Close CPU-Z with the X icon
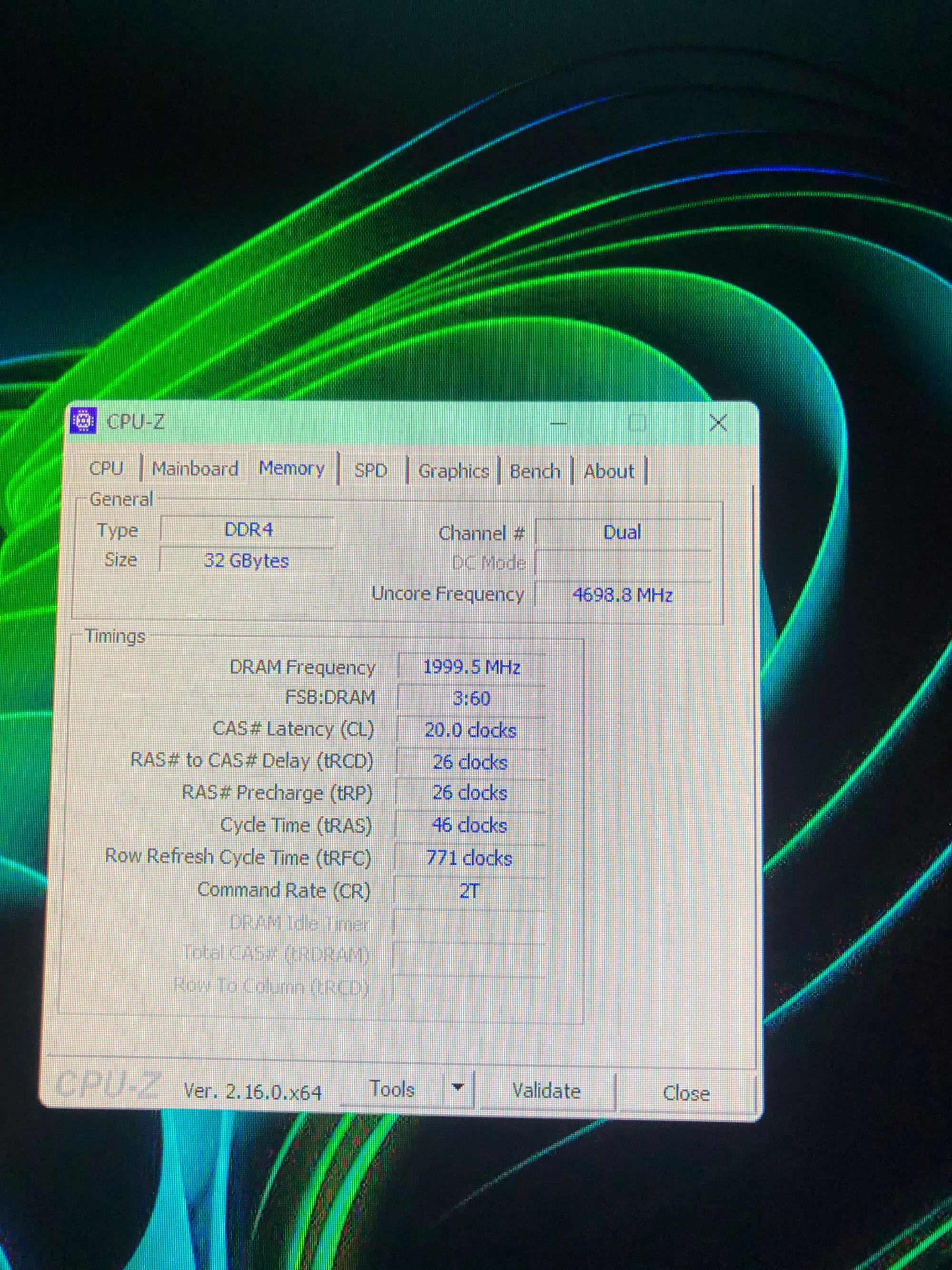 pyautogui.click(x=718, y=423)
